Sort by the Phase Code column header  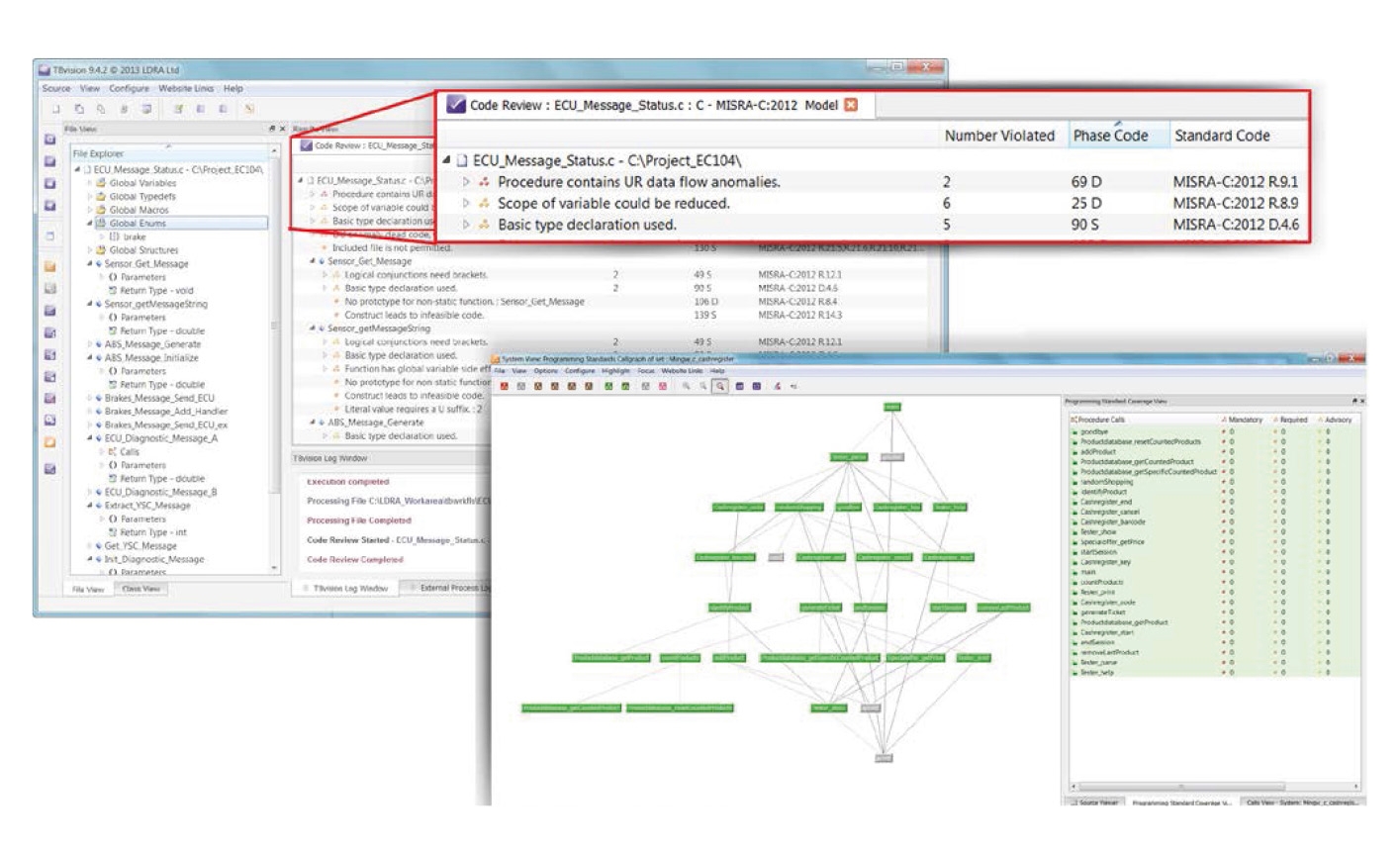click(1110, 136)
